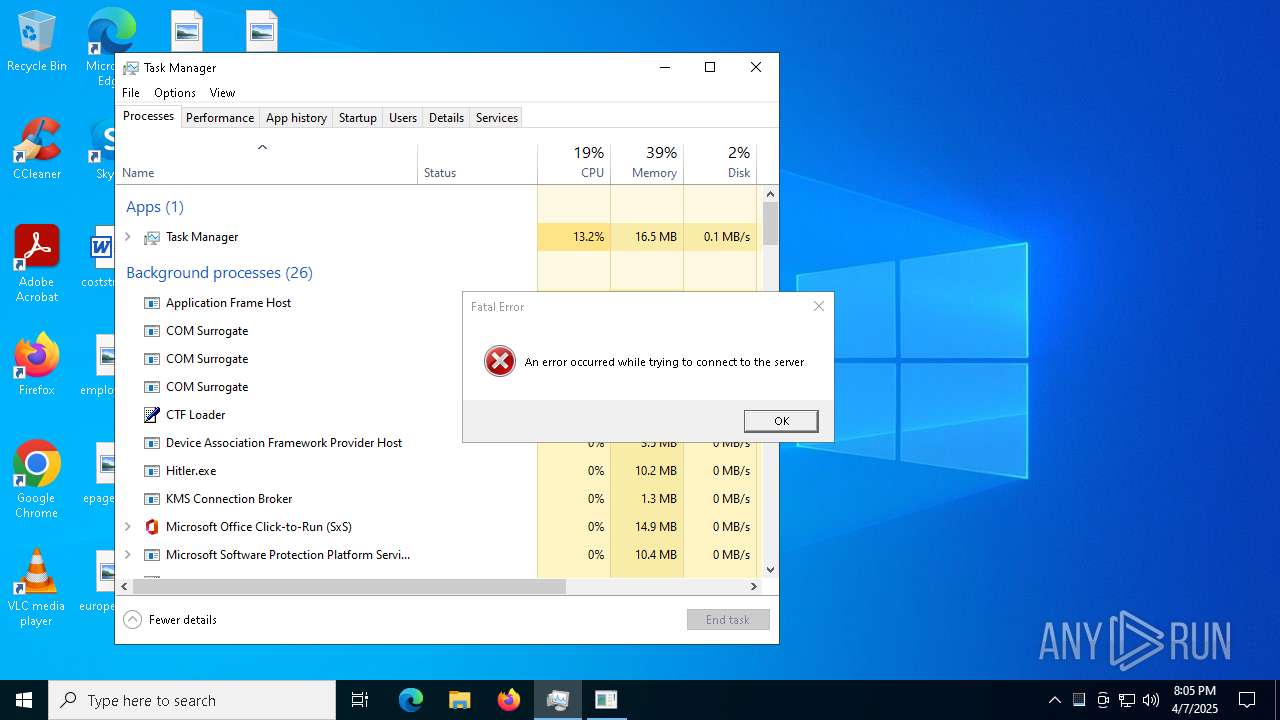This screenshot has width=1280, height=720.
Task: Click the End task button
Action: (728, 620)
